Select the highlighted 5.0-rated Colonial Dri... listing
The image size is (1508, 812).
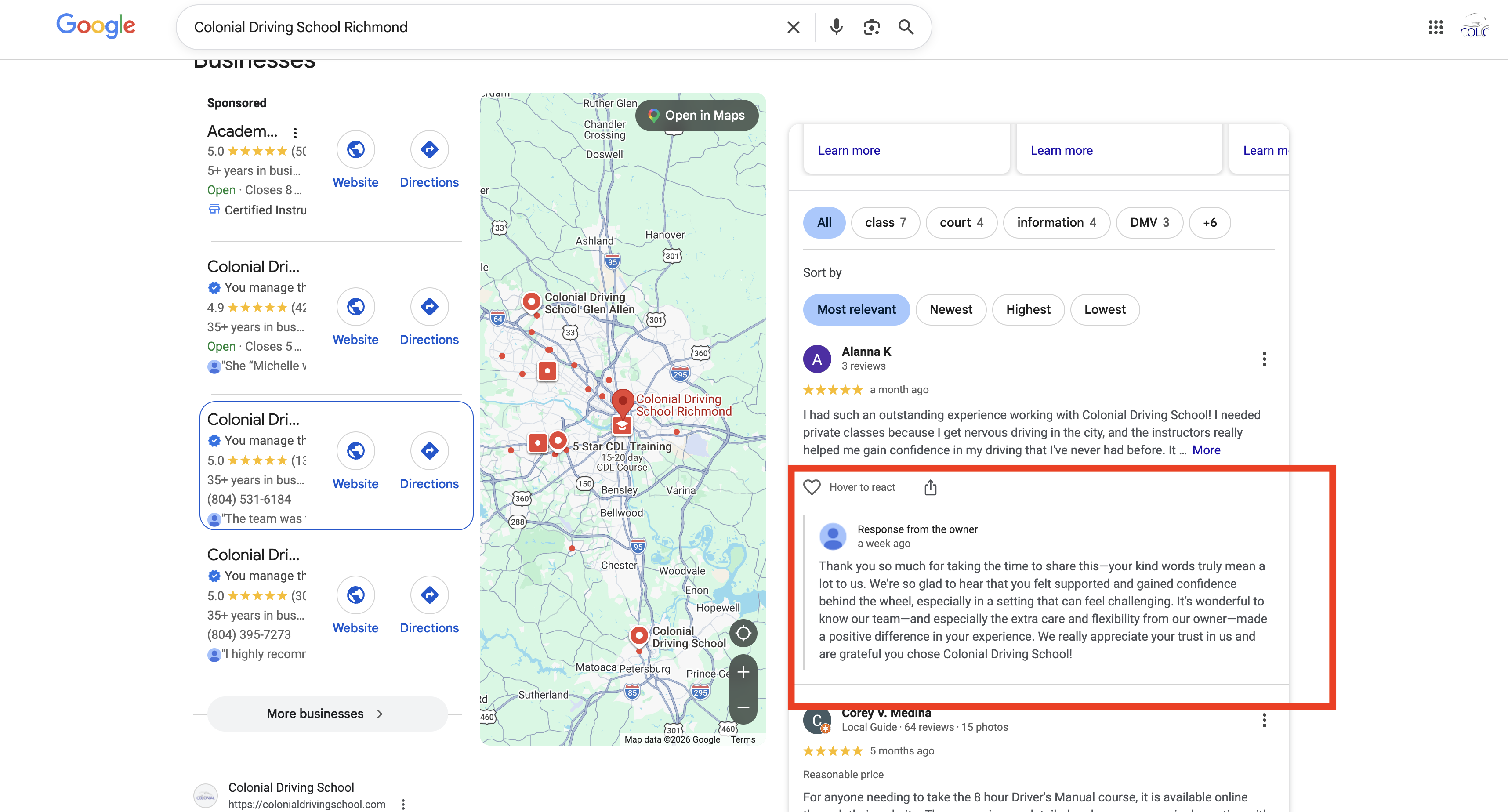pos(336,465)
